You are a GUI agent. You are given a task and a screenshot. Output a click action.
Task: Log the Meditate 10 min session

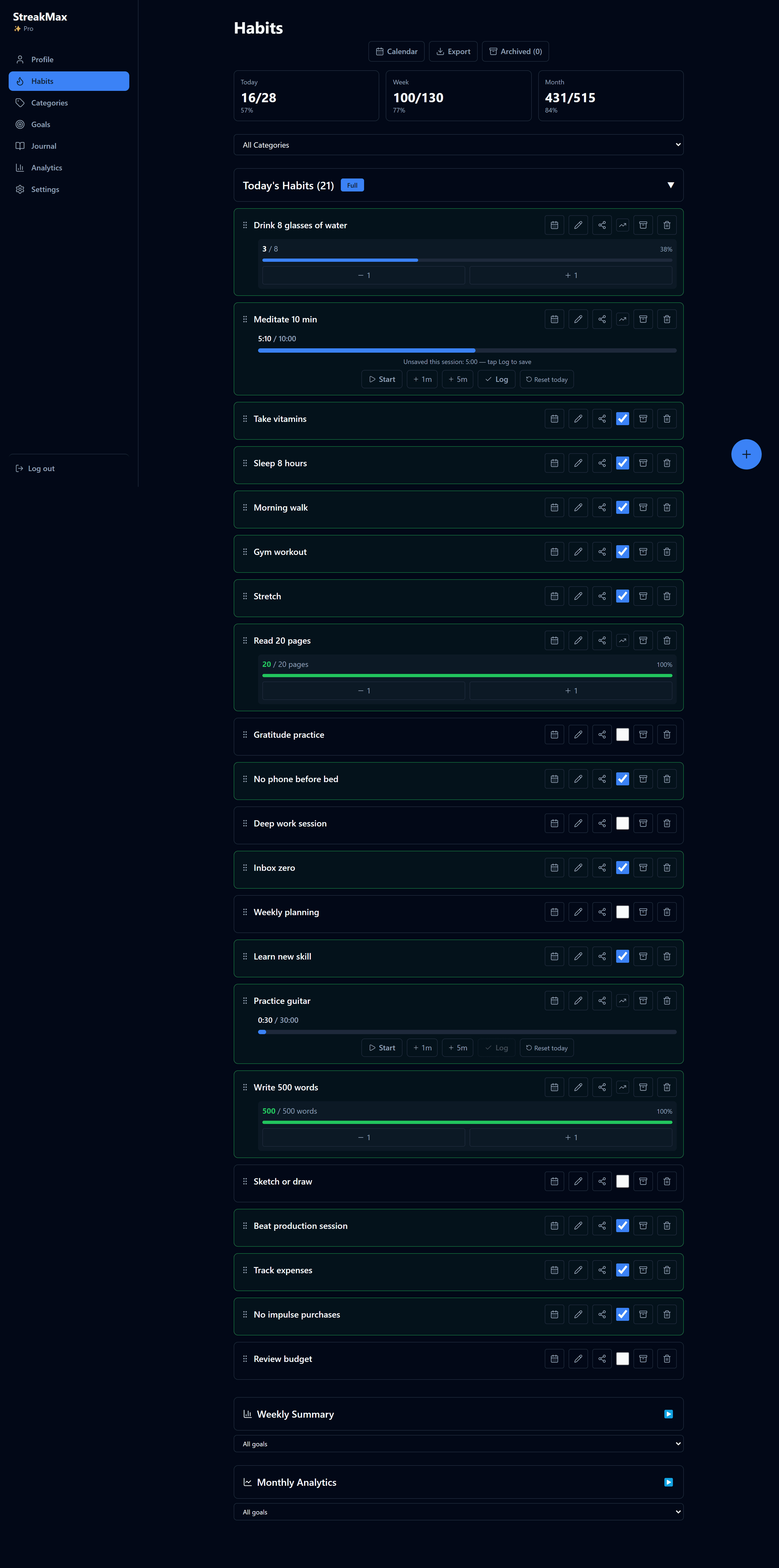point(496,379)
